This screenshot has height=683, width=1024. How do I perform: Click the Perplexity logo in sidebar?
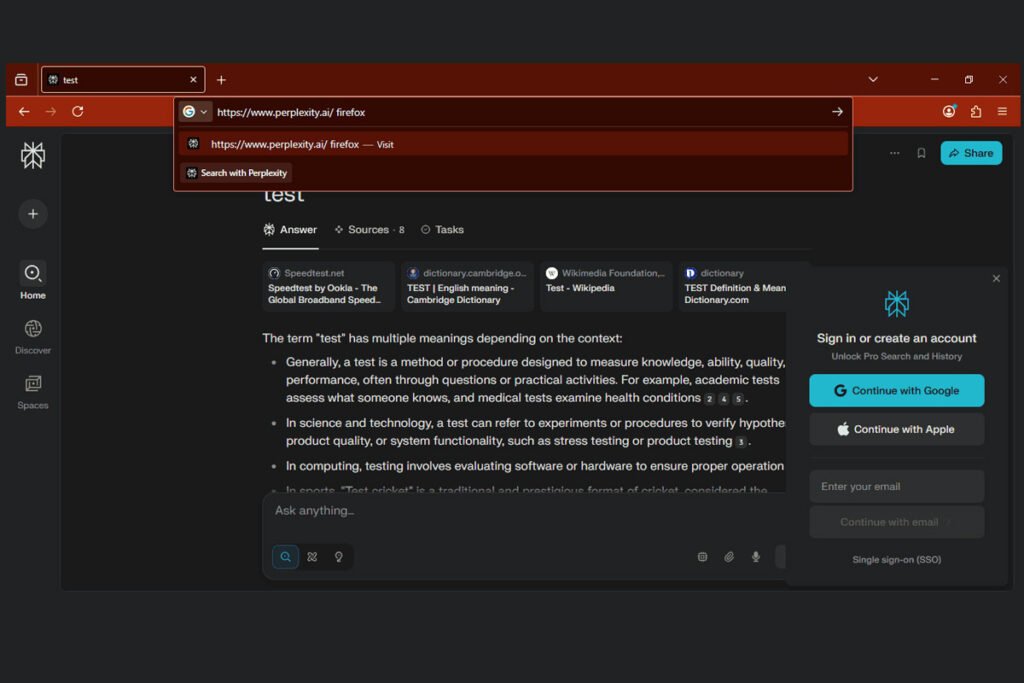[33, 155]
